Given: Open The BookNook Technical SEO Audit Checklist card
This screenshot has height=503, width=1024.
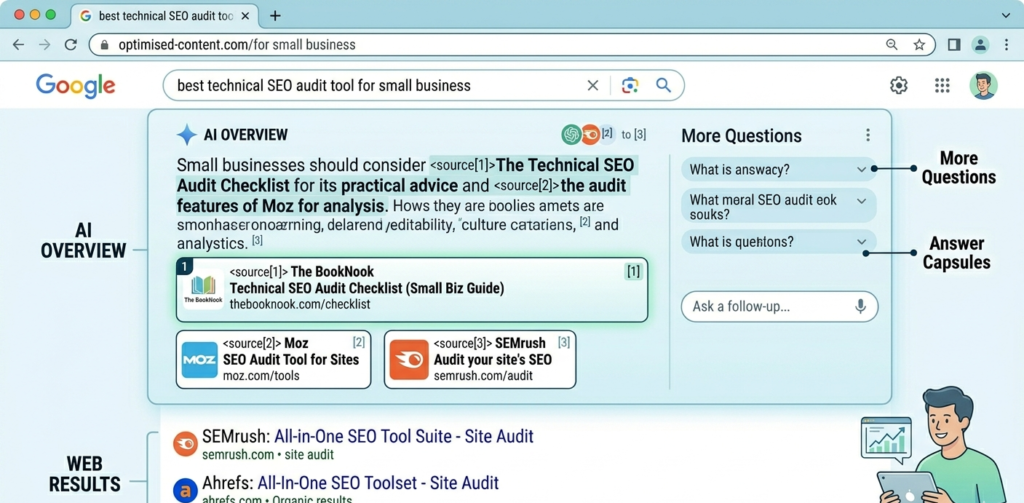Looking at the screenshot, I should click(x=412, y=289).
